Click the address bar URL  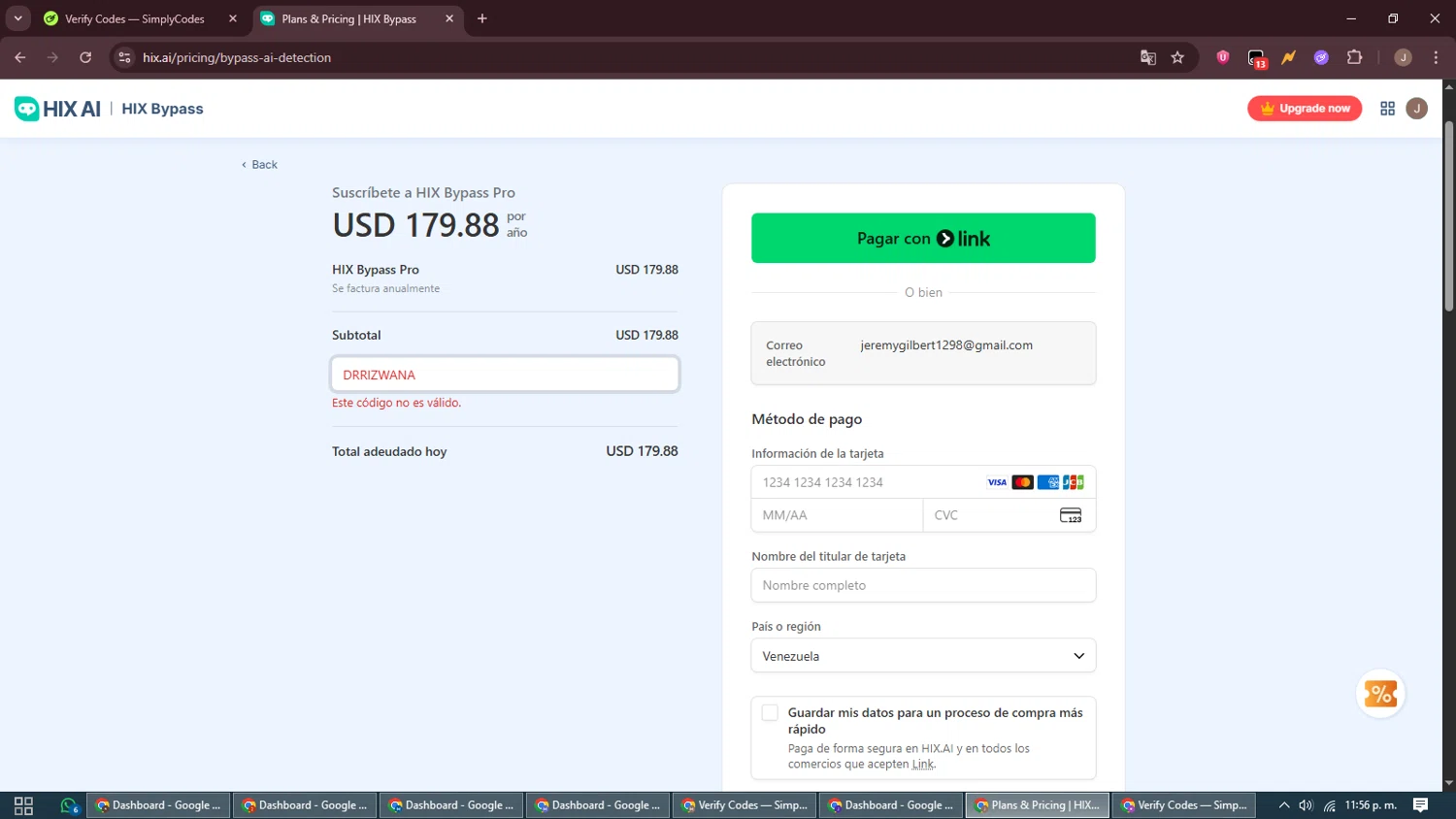[x=237, y=57]
